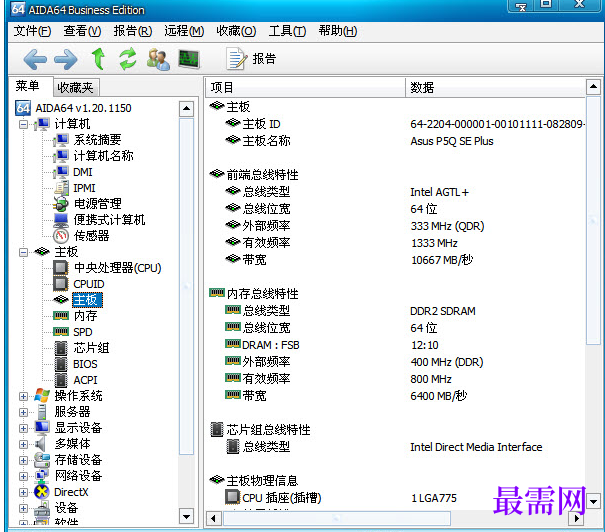Screen dimensions: 605x532
Task: Collapse the 计算机 tree node
Action: click(x=23, y=125)
